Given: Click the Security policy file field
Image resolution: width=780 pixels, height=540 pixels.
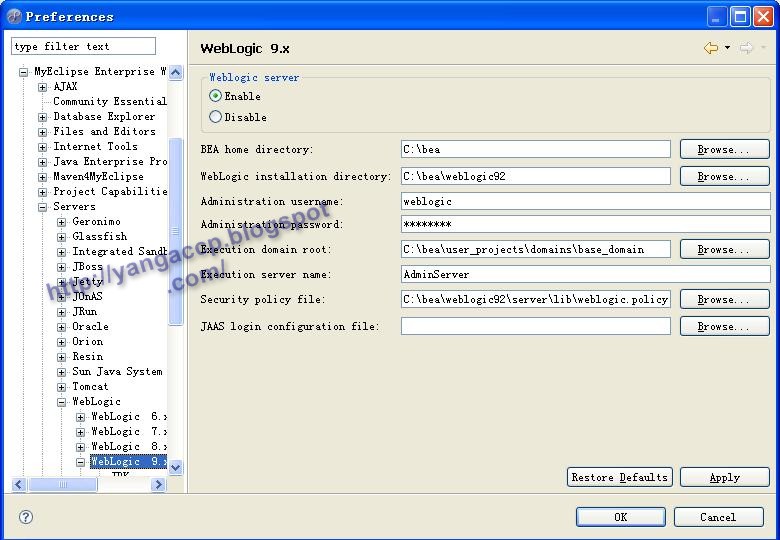Looking at the screenshot, I should point(536,299).
